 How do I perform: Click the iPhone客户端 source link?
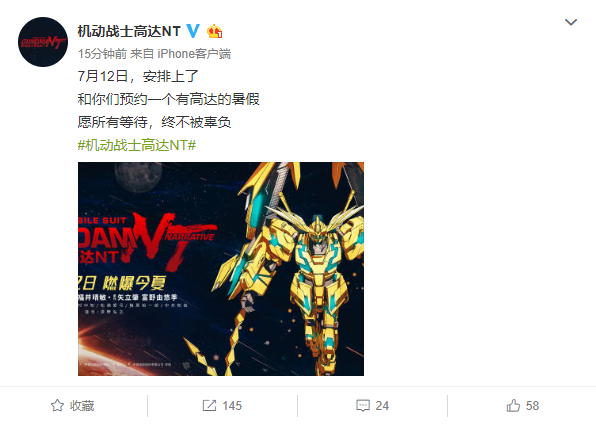click(x=194, y=54)
